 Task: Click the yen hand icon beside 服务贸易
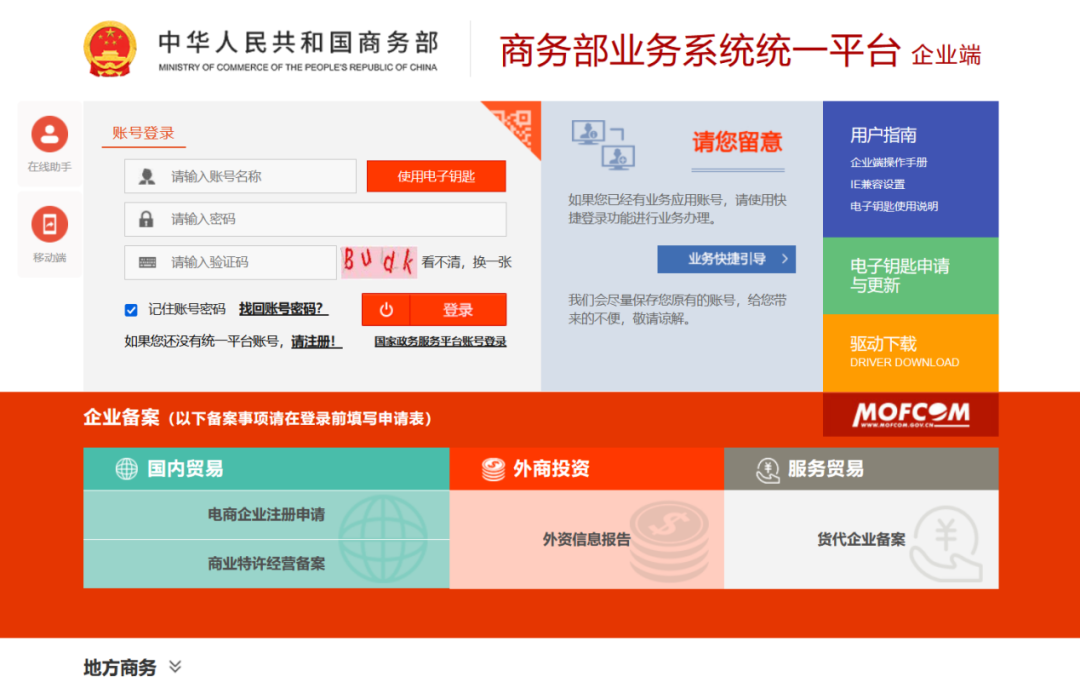[x=767, y=470]
